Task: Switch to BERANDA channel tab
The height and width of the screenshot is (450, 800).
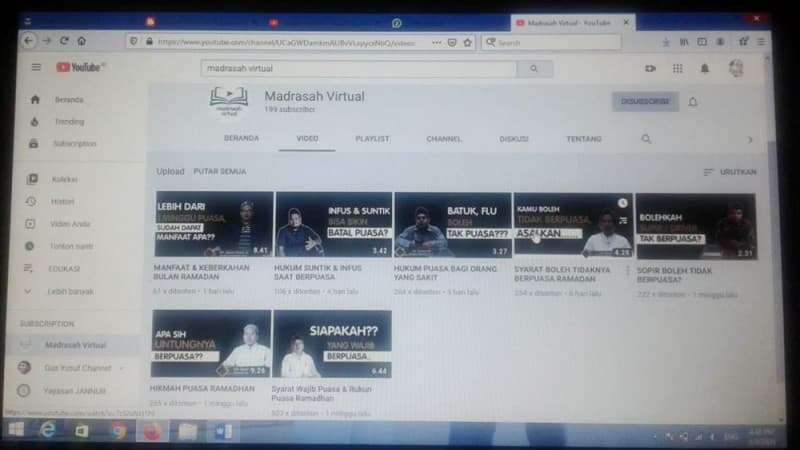Action: (x=241, y=138)
